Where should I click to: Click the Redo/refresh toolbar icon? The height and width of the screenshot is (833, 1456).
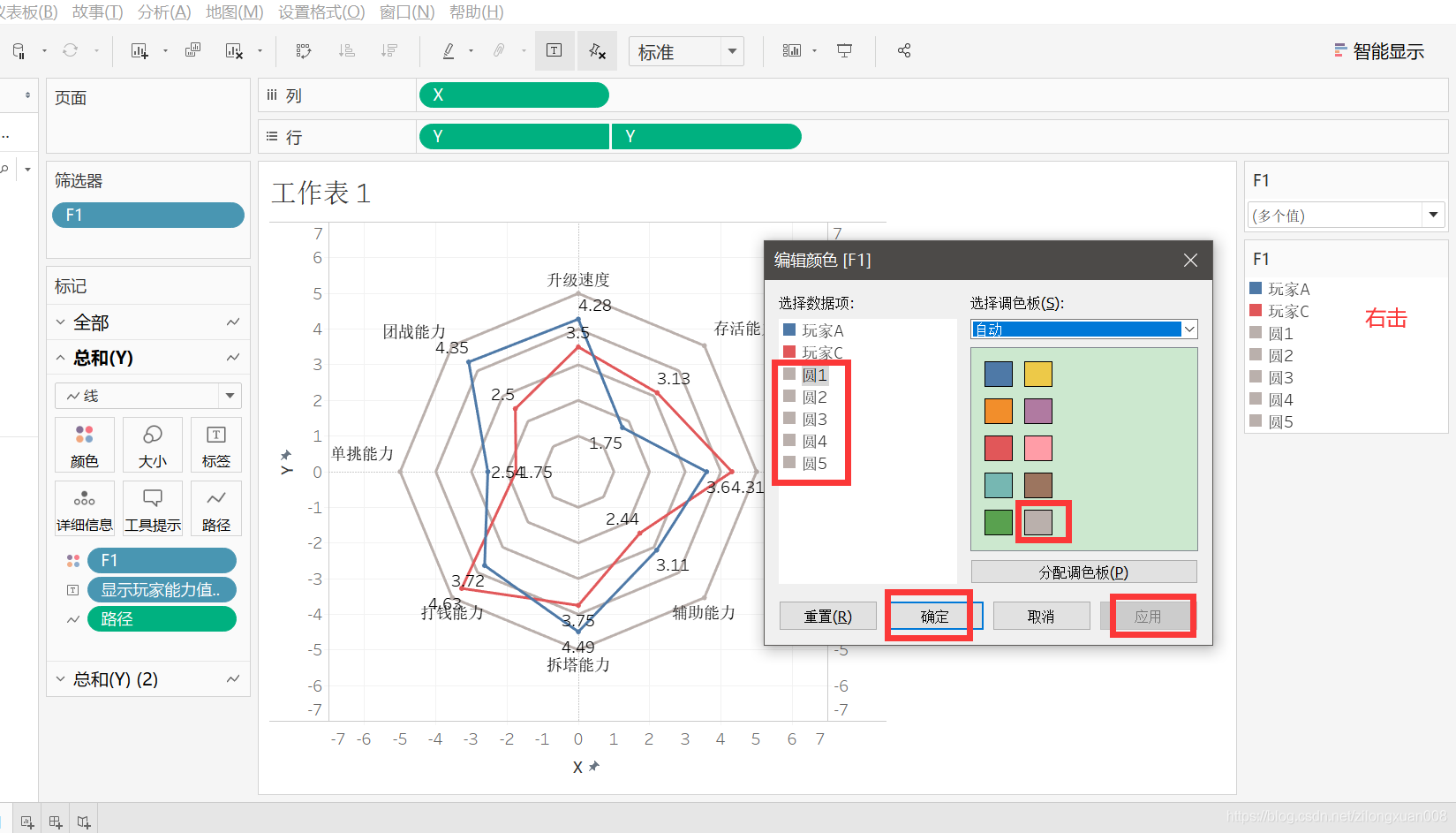click(70, 50)
